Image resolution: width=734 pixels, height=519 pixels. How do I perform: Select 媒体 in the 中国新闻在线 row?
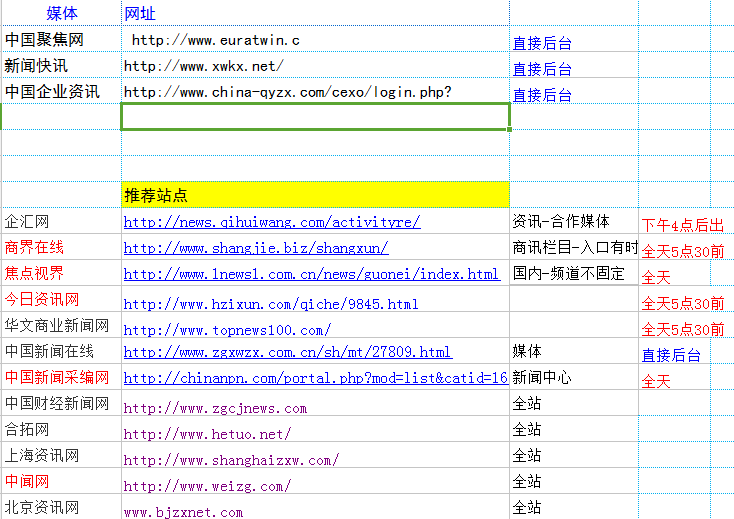click(574, 351)
